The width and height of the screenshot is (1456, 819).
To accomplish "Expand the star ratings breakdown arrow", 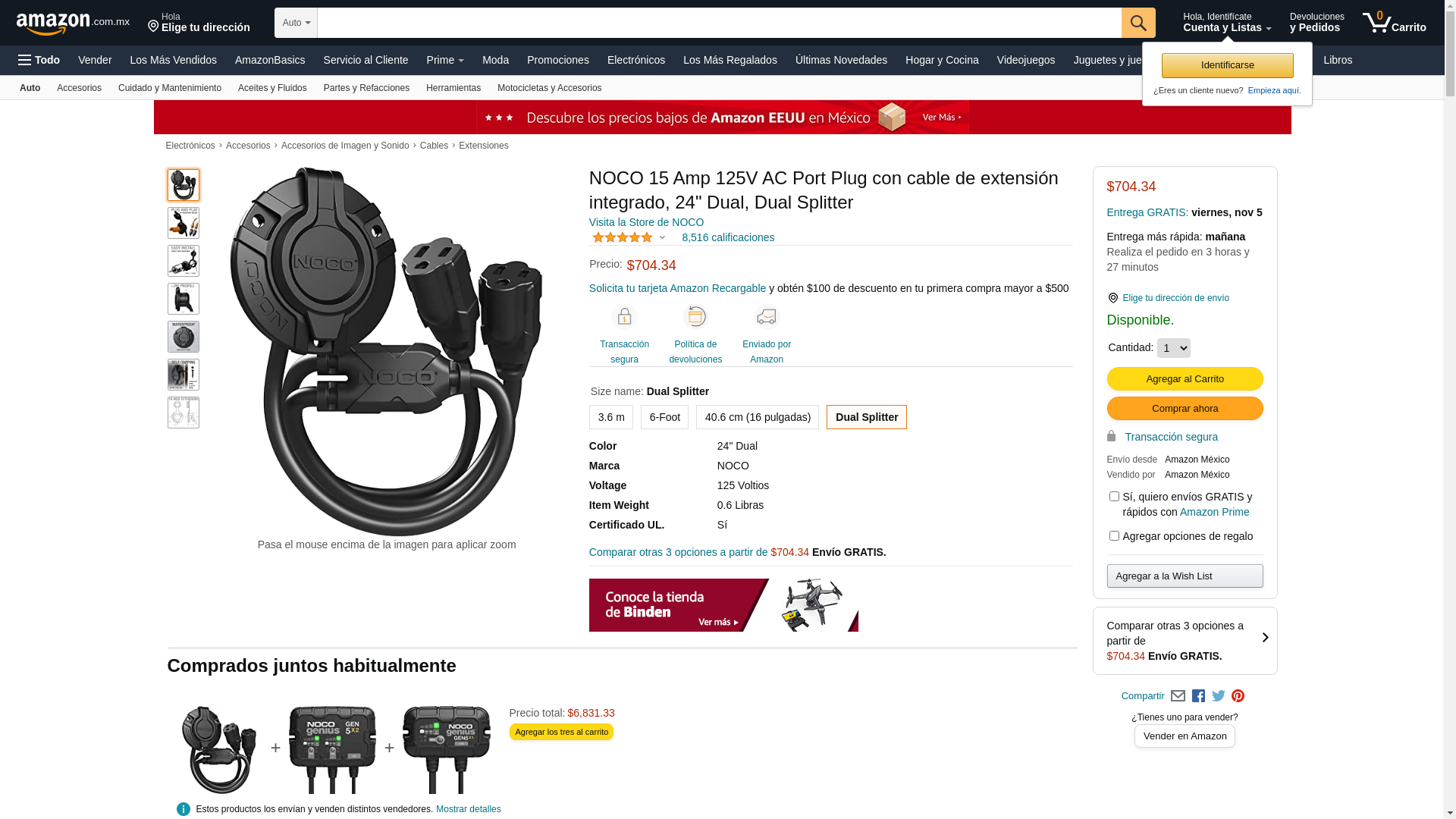I will pos(662,238).
